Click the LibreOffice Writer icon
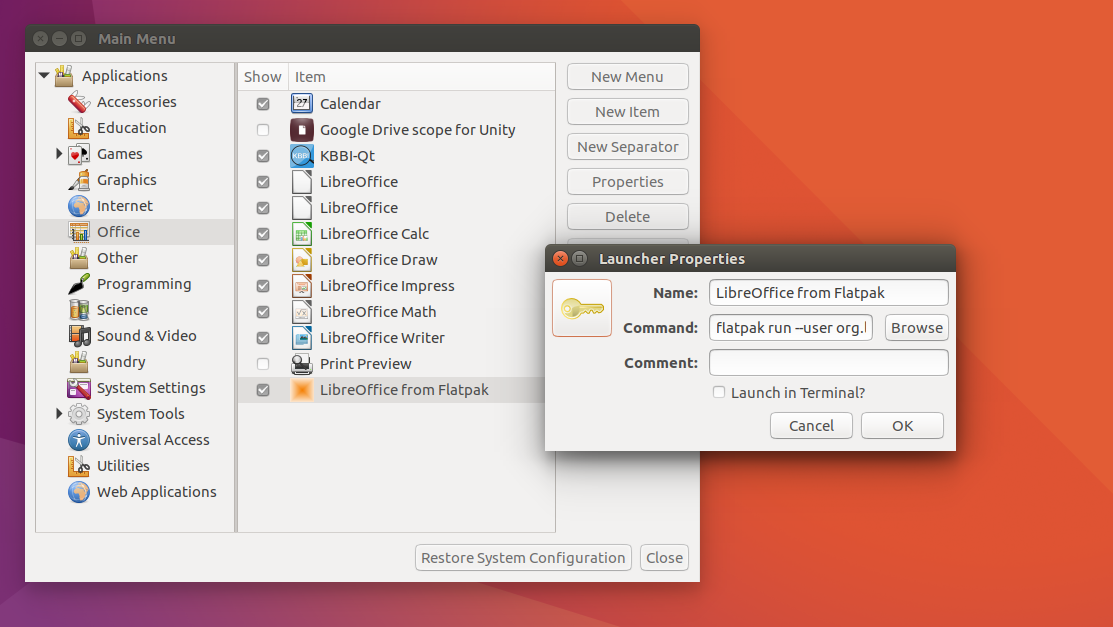This screenshot has height=627, width=1113. click(302, 338)
